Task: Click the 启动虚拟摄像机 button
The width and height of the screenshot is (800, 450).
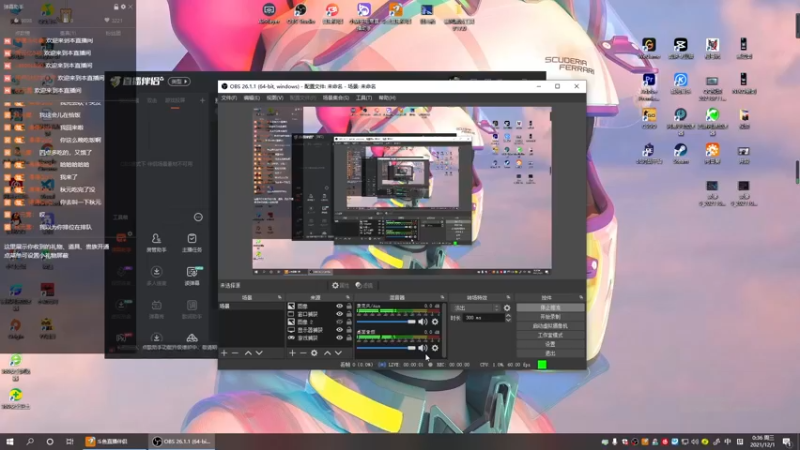Action: 550,326
